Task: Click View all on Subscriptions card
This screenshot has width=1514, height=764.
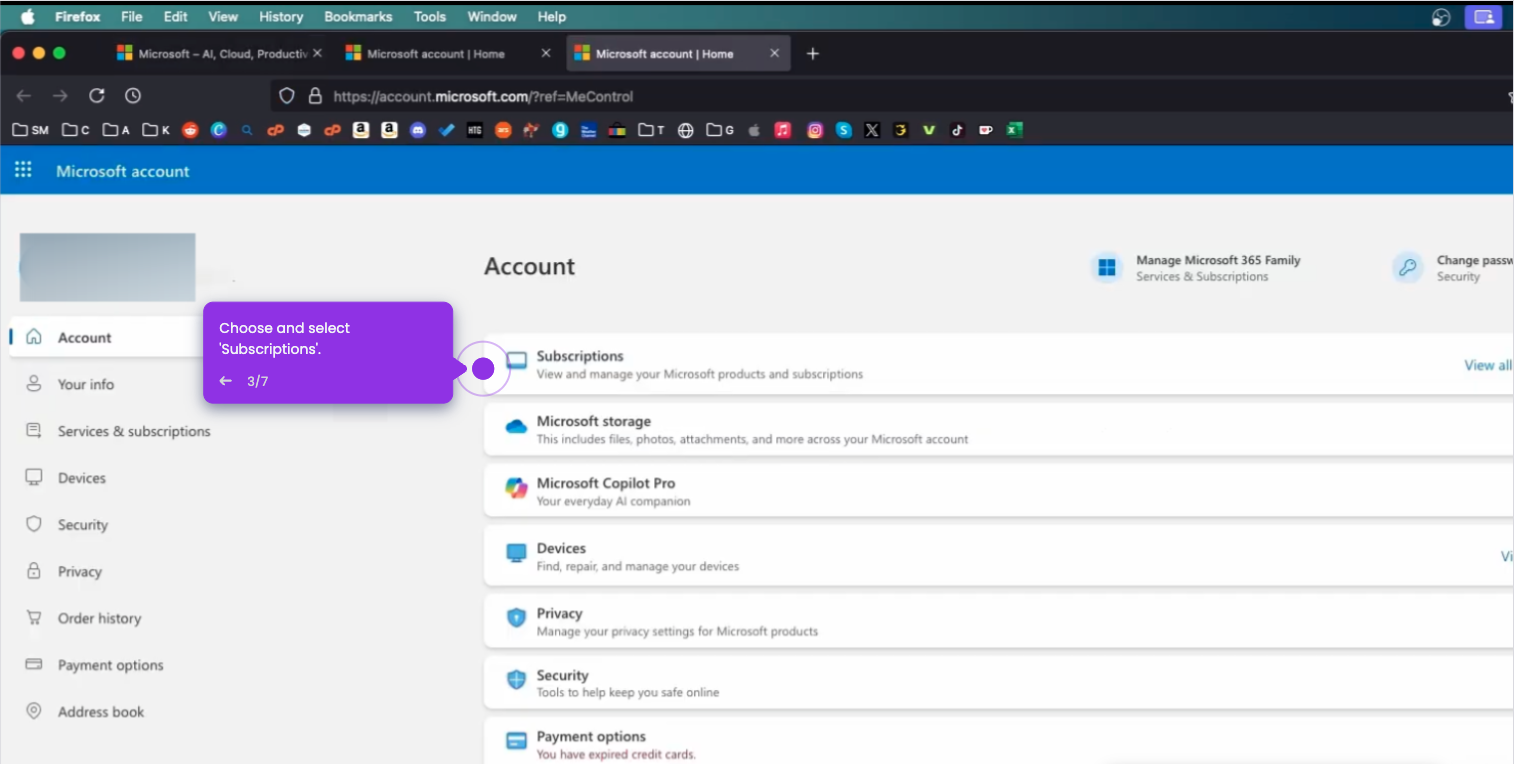Action: tap(1488, 365)
